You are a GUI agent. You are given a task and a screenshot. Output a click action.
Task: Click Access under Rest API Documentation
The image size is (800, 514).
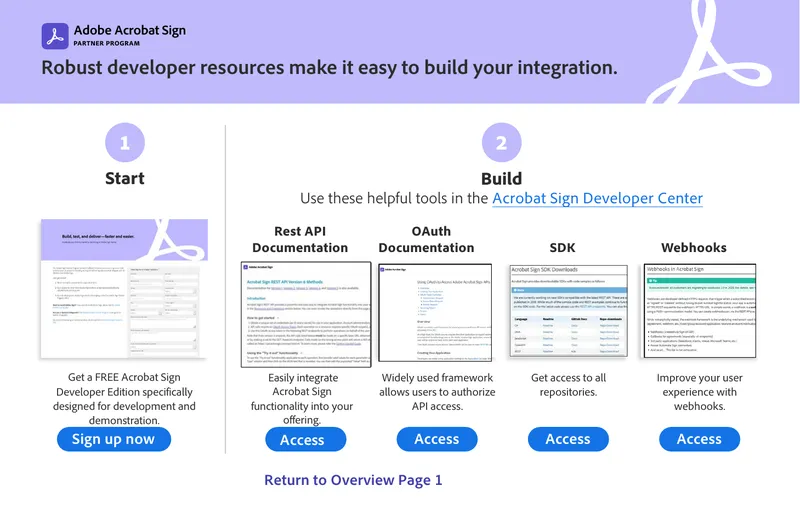306,439
